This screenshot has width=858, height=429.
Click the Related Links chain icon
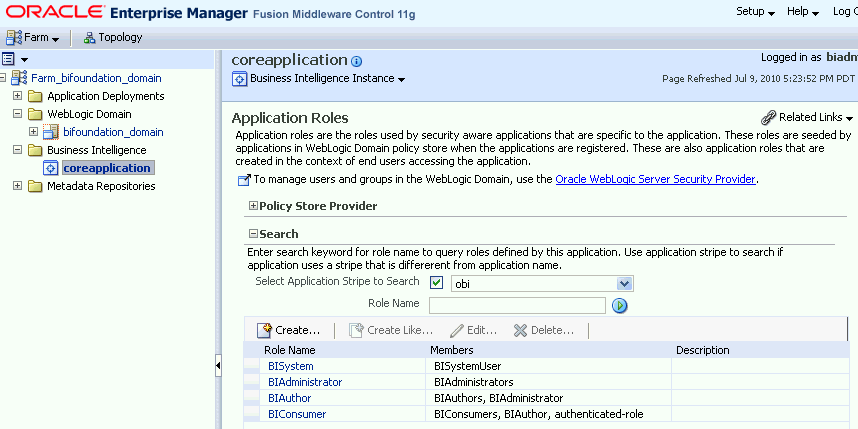tap(769, 117)
